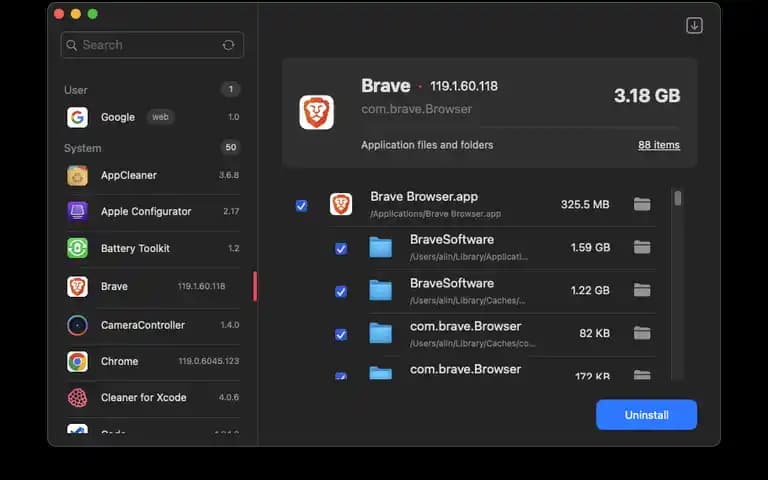
Task: Reveal Brave Browser.app in Finder folder icon
Action: [642, 204]
